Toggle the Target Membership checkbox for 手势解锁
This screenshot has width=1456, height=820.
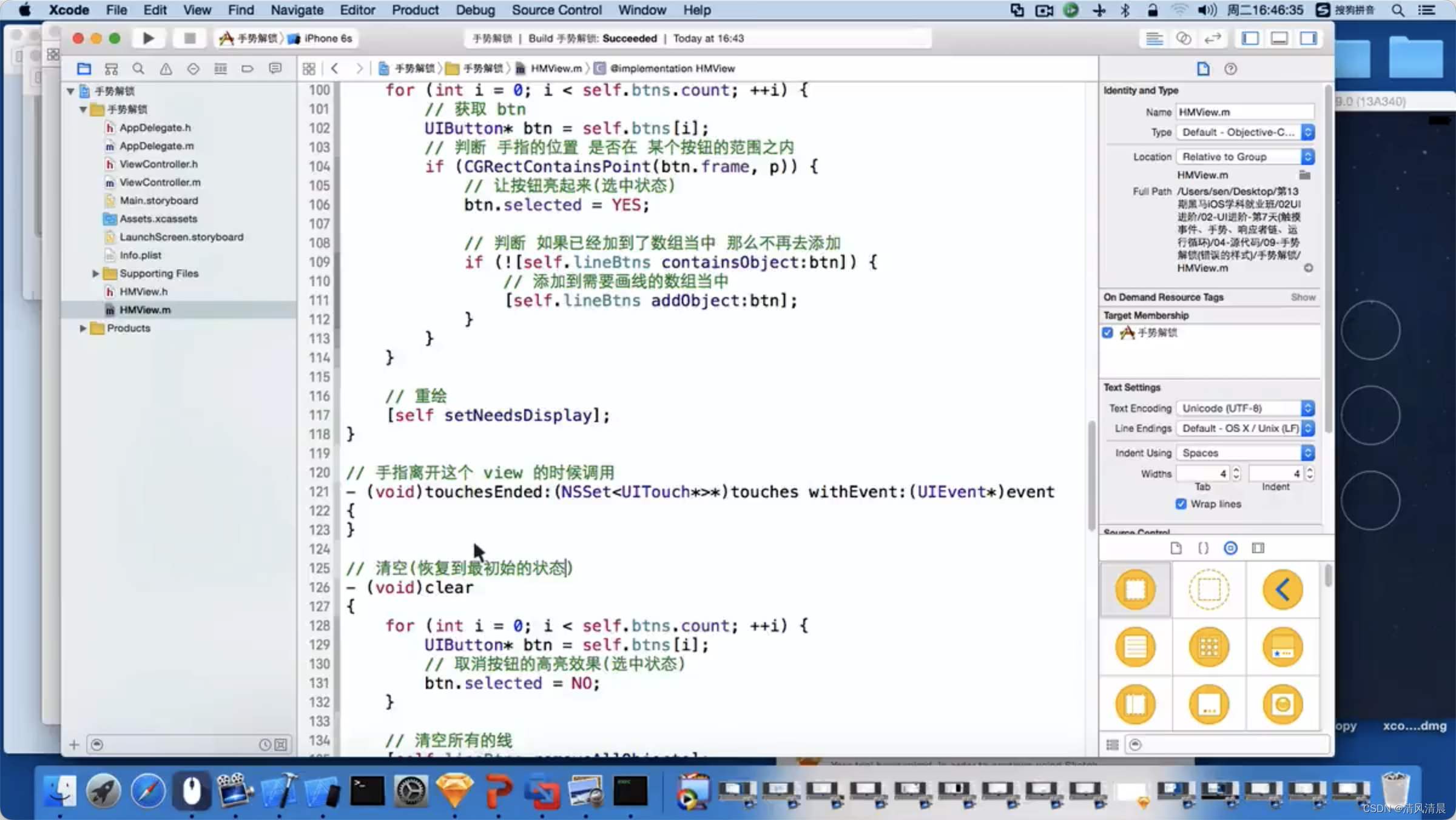1107,332
